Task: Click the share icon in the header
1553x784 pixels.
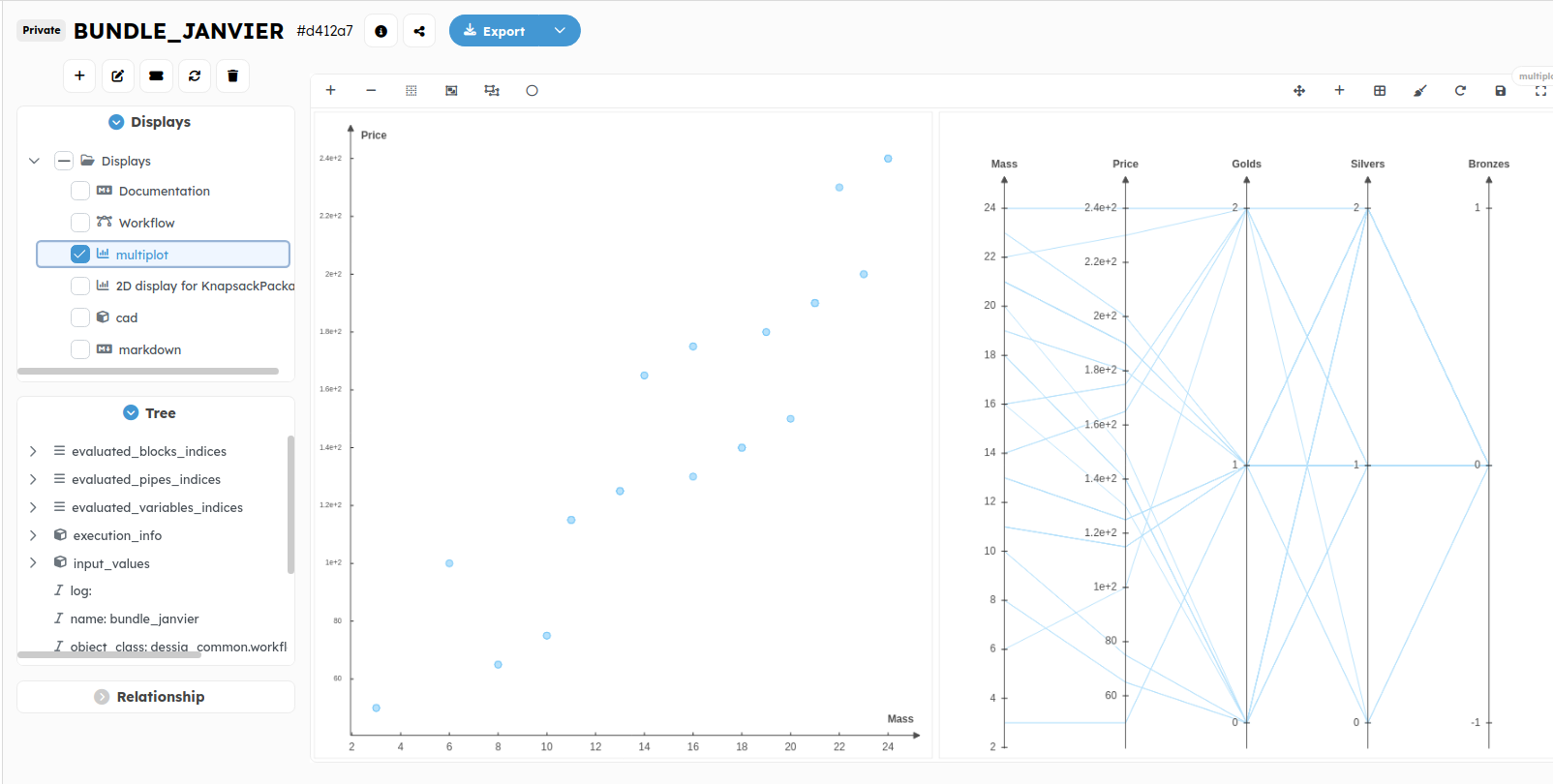Action: click(x=419, y=31)
